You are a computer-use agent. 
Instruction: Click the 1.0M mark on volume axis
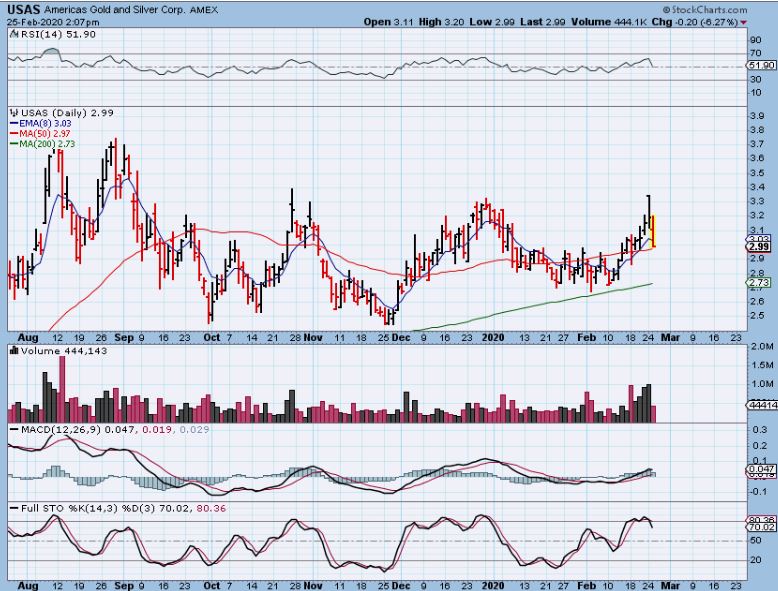pyautogui.click(x=763, y=384)
